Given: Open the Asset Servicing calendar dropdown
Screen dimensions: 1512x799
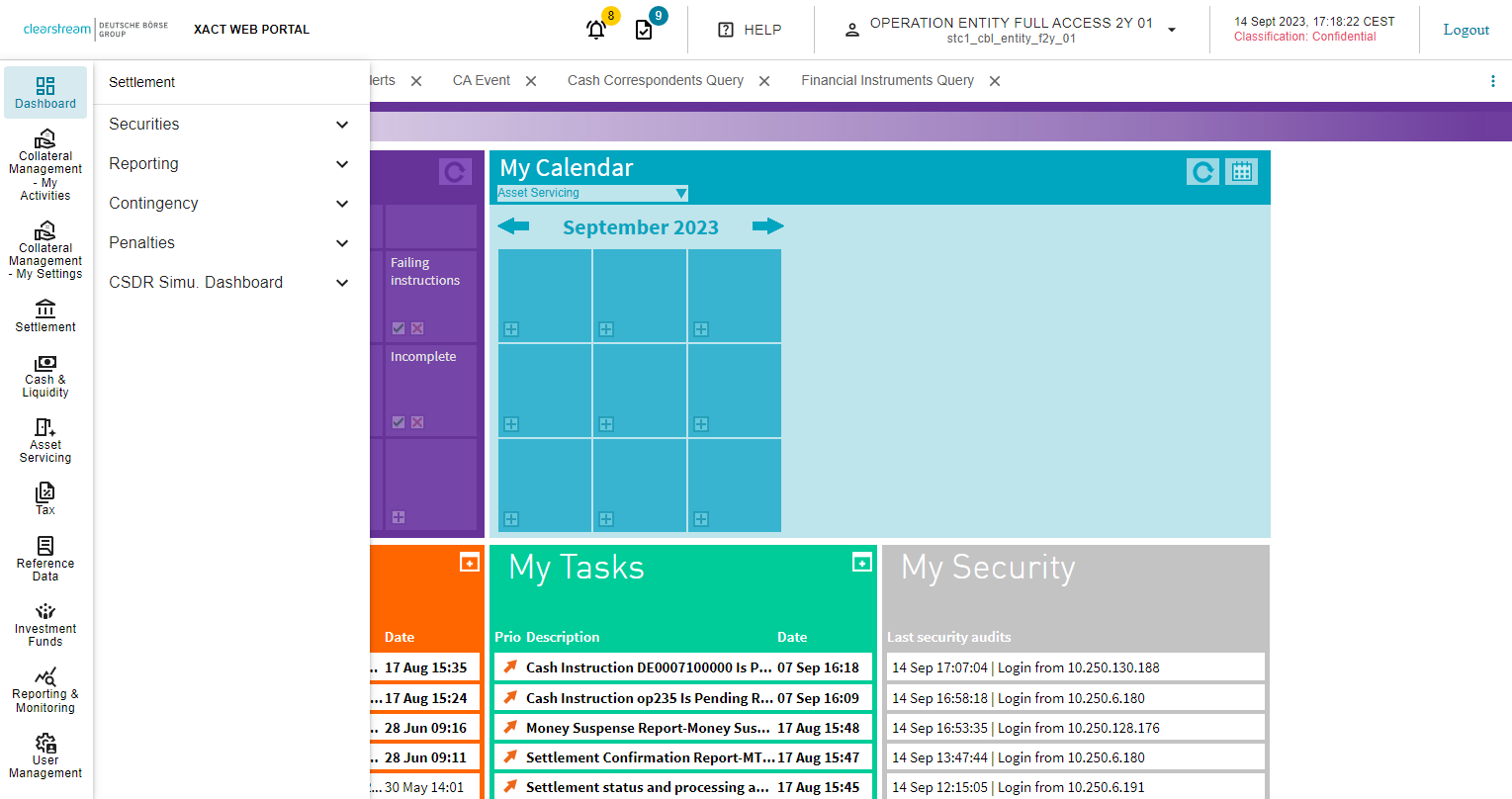Looking at the screenshot, I should [x=591, y=193].
